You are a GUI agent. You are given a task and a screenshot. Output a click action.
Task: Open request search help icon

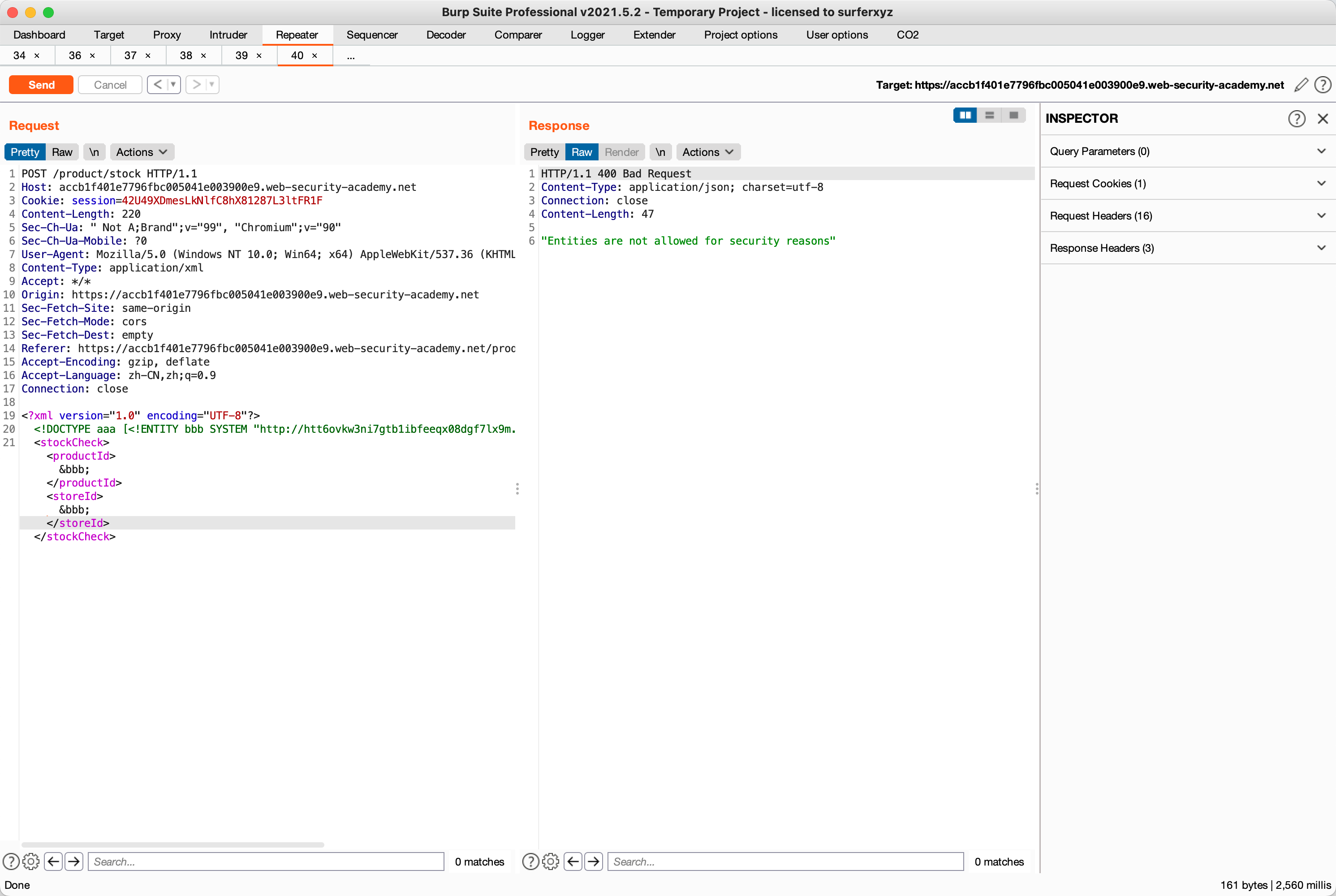[x=11, y=861]
